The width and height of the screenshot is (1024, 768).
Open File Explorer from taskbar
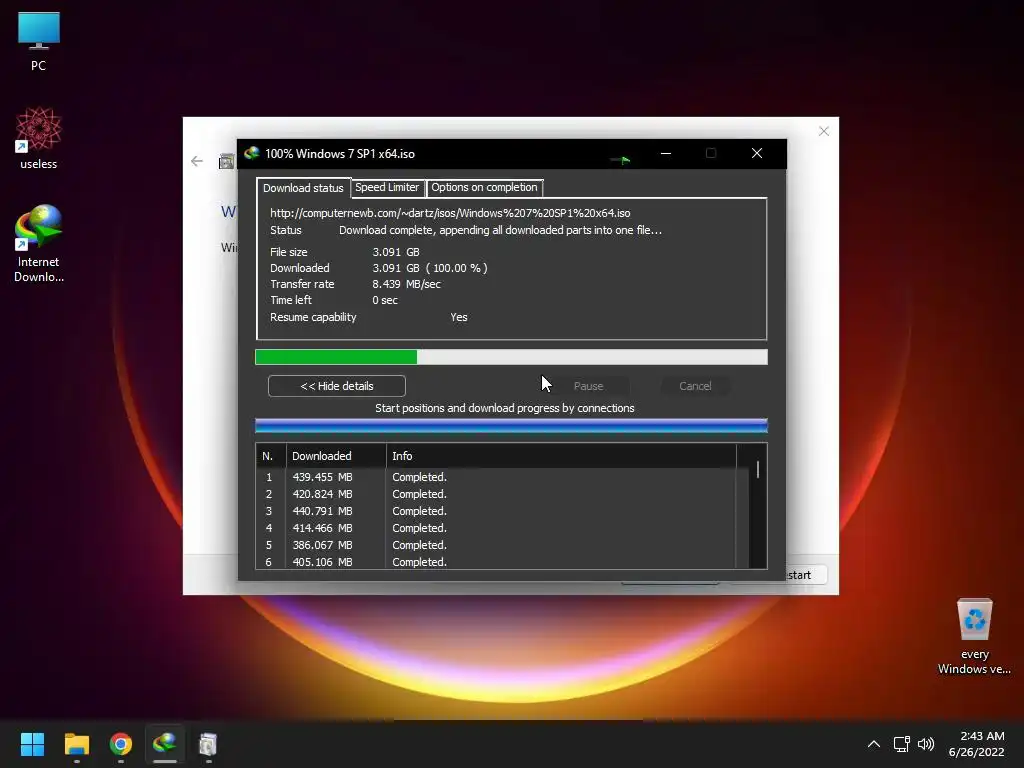pos(76,744)
